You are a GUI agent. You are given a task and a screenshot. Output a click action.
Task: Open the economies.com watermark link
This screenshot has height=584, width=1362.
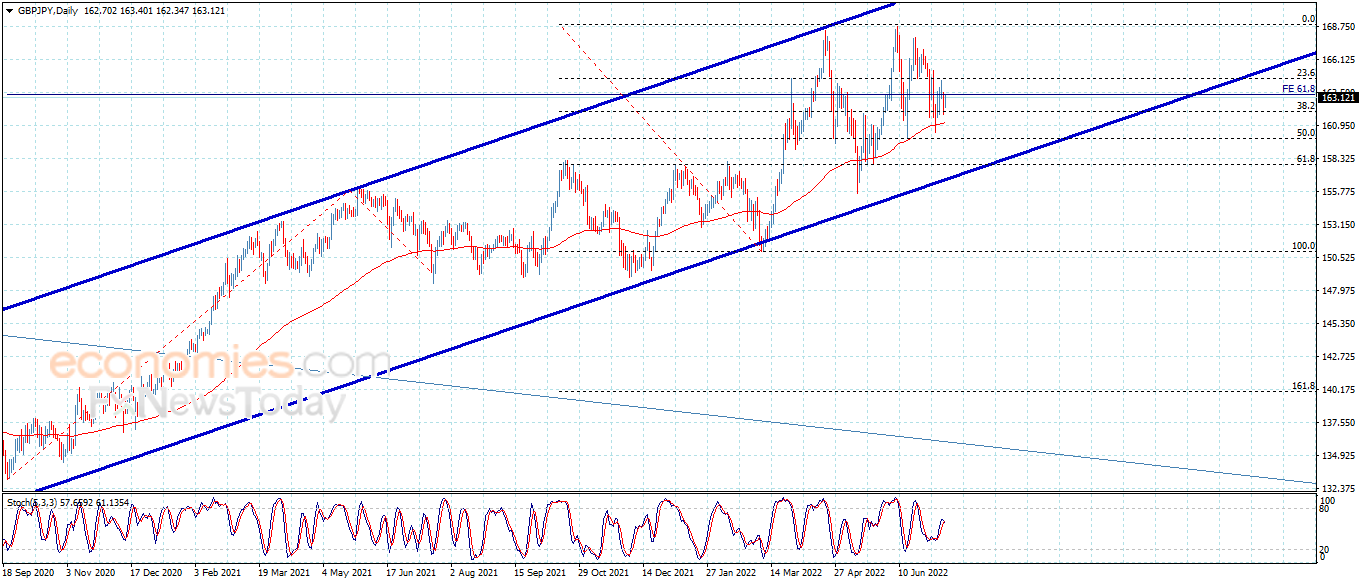(220, 365)
